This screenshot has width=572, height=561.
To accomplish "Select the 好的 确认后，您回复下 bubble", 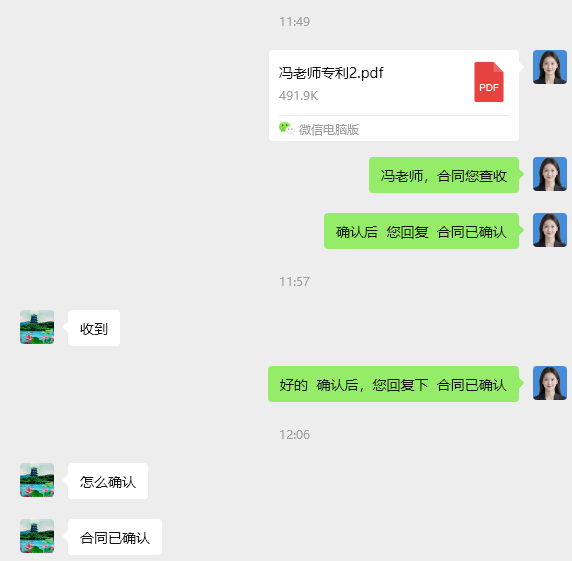I will 393,384.
